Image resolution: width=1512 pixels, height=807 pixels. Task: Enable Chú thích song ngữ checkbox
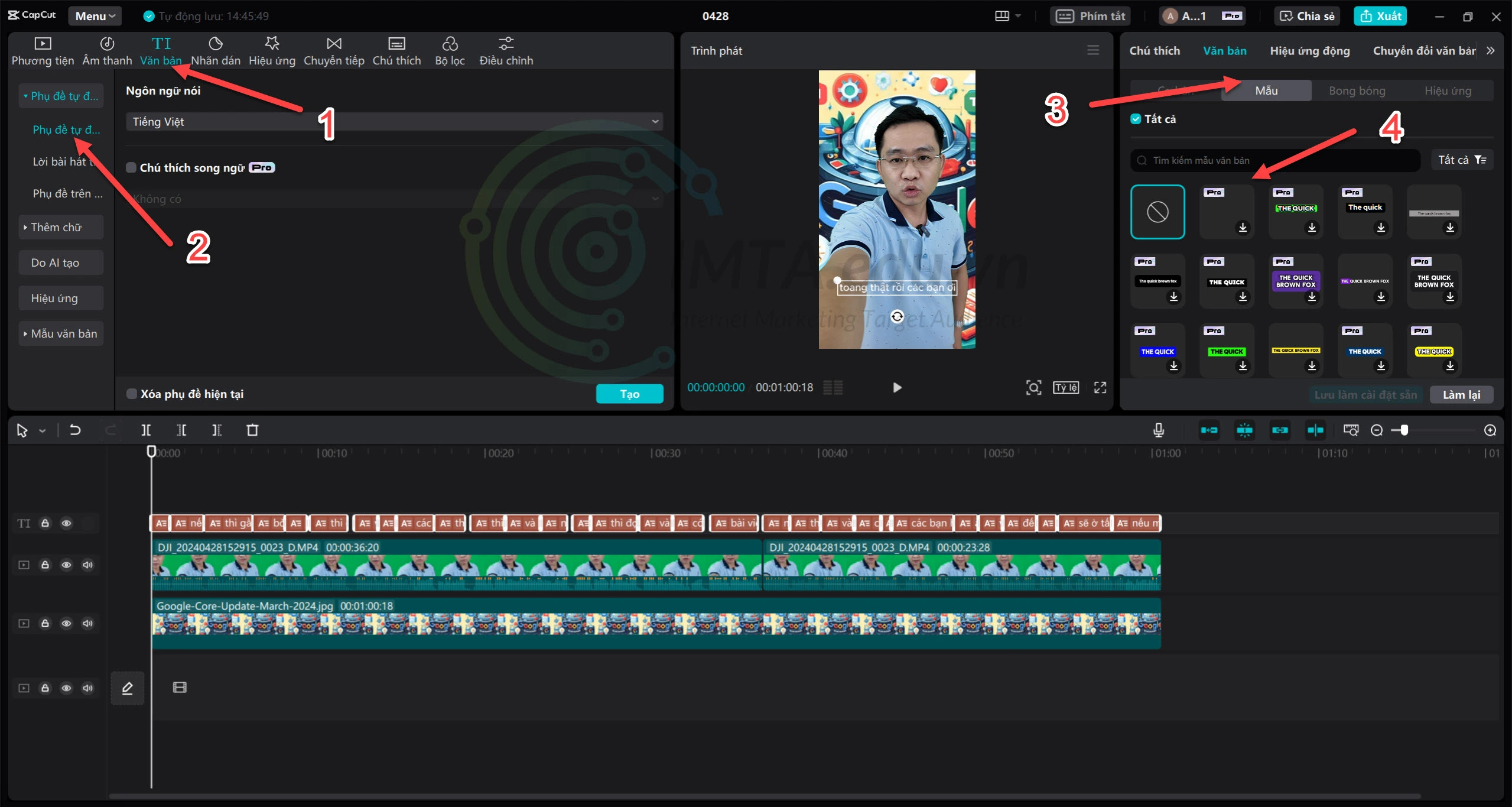coord(132,168)
